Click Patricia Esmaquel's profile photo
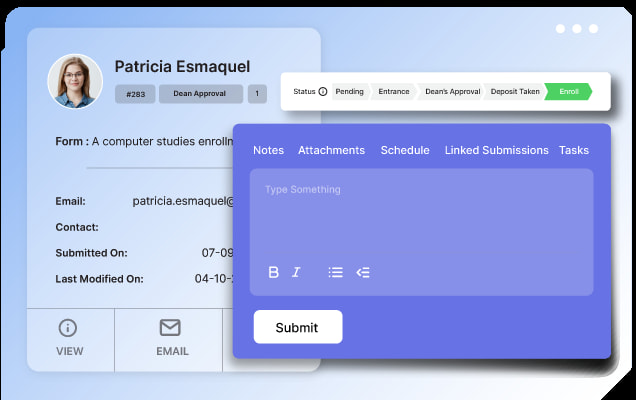636x400 pixels. pyautogui.click(x=75, y=82)
